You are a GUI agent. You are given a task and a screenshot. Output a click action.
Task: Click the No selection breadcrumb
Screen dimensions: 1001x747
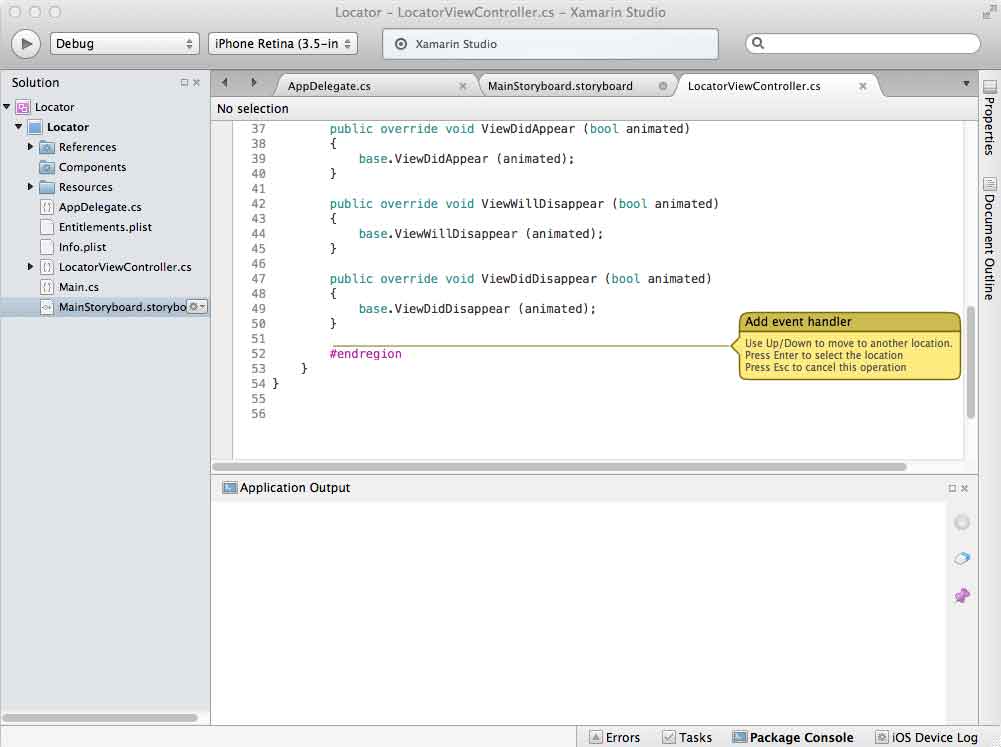coord(253,109)
